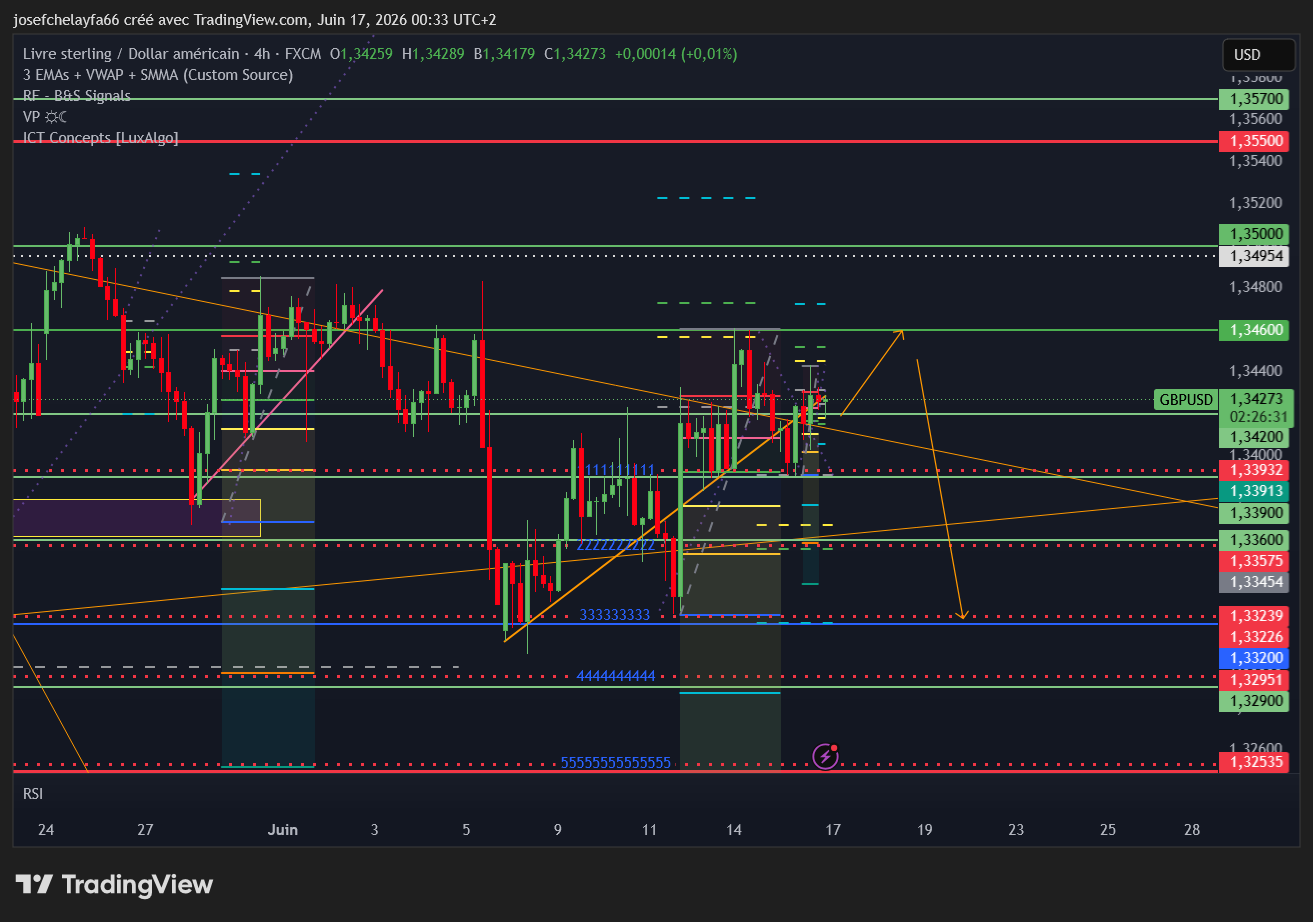Select the green 1,33900 price label

click(x=1253, y=512)
